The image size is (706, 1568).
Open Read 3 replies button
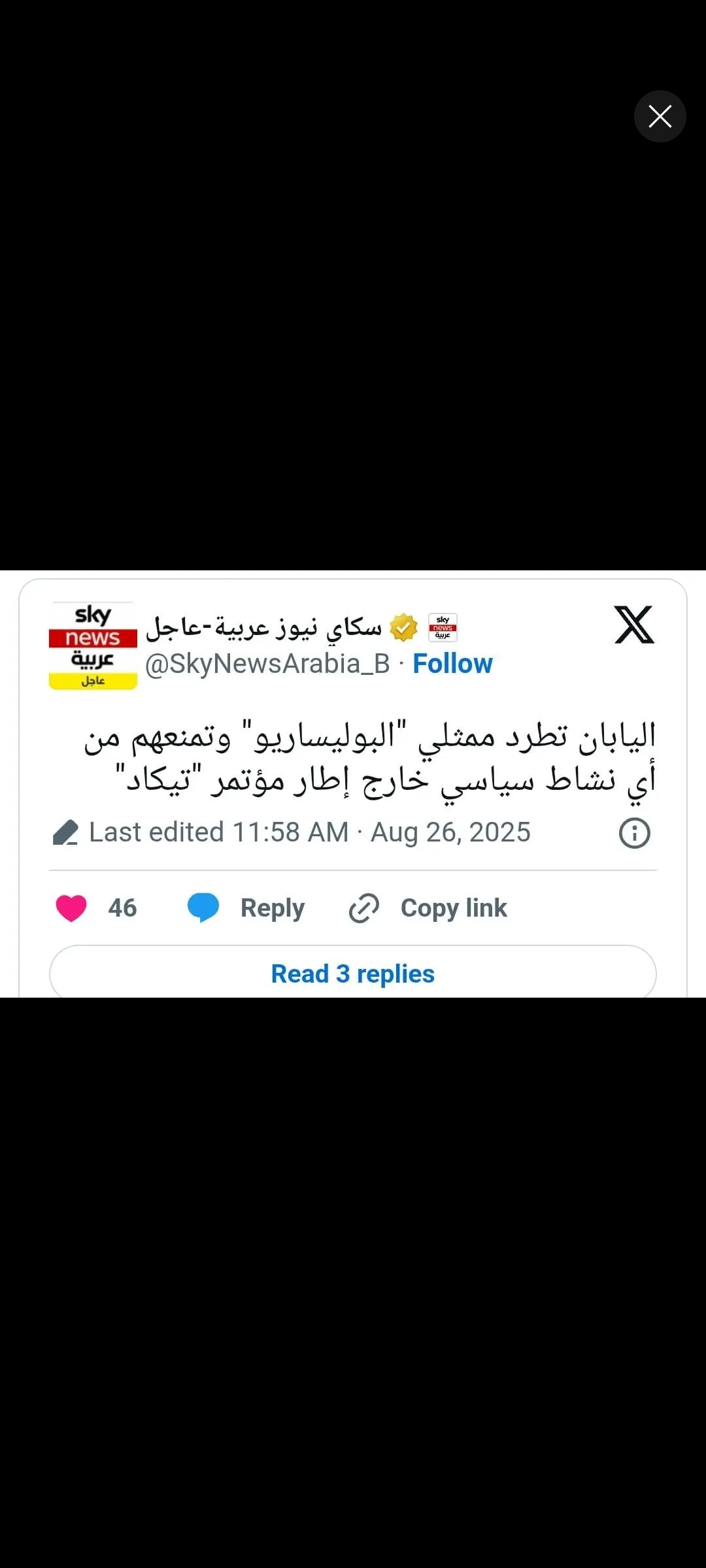353,973
